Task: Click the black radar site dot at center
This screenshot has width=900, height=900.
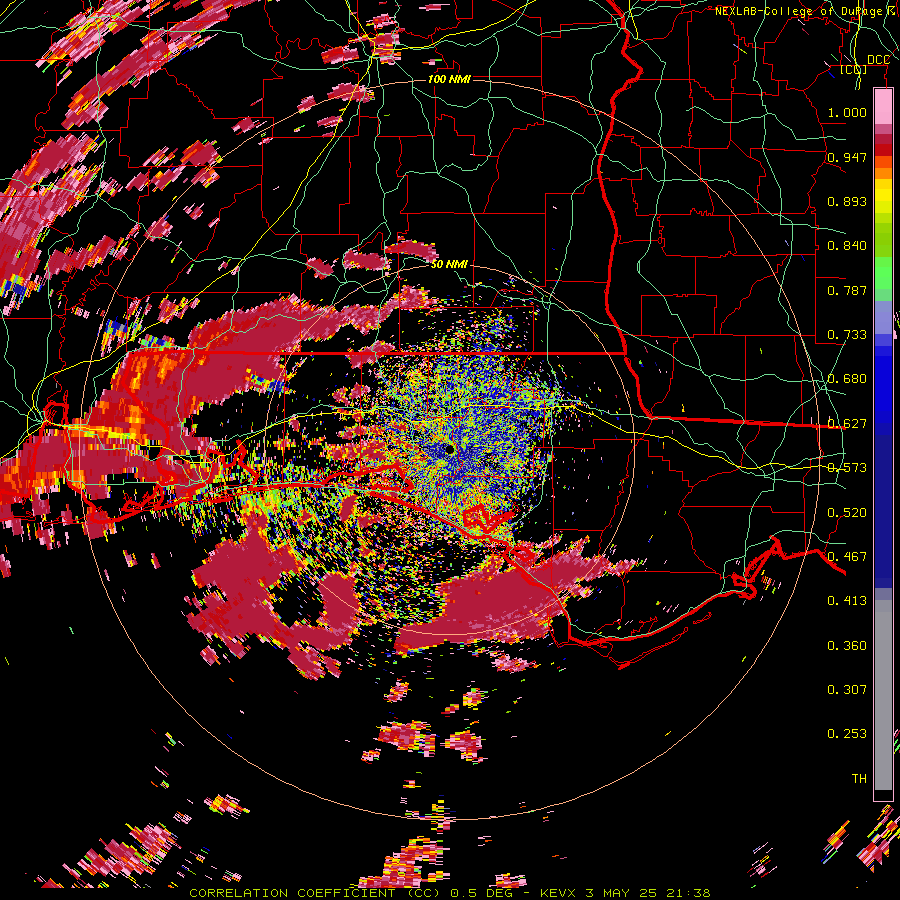Action: tap(450, 449)
